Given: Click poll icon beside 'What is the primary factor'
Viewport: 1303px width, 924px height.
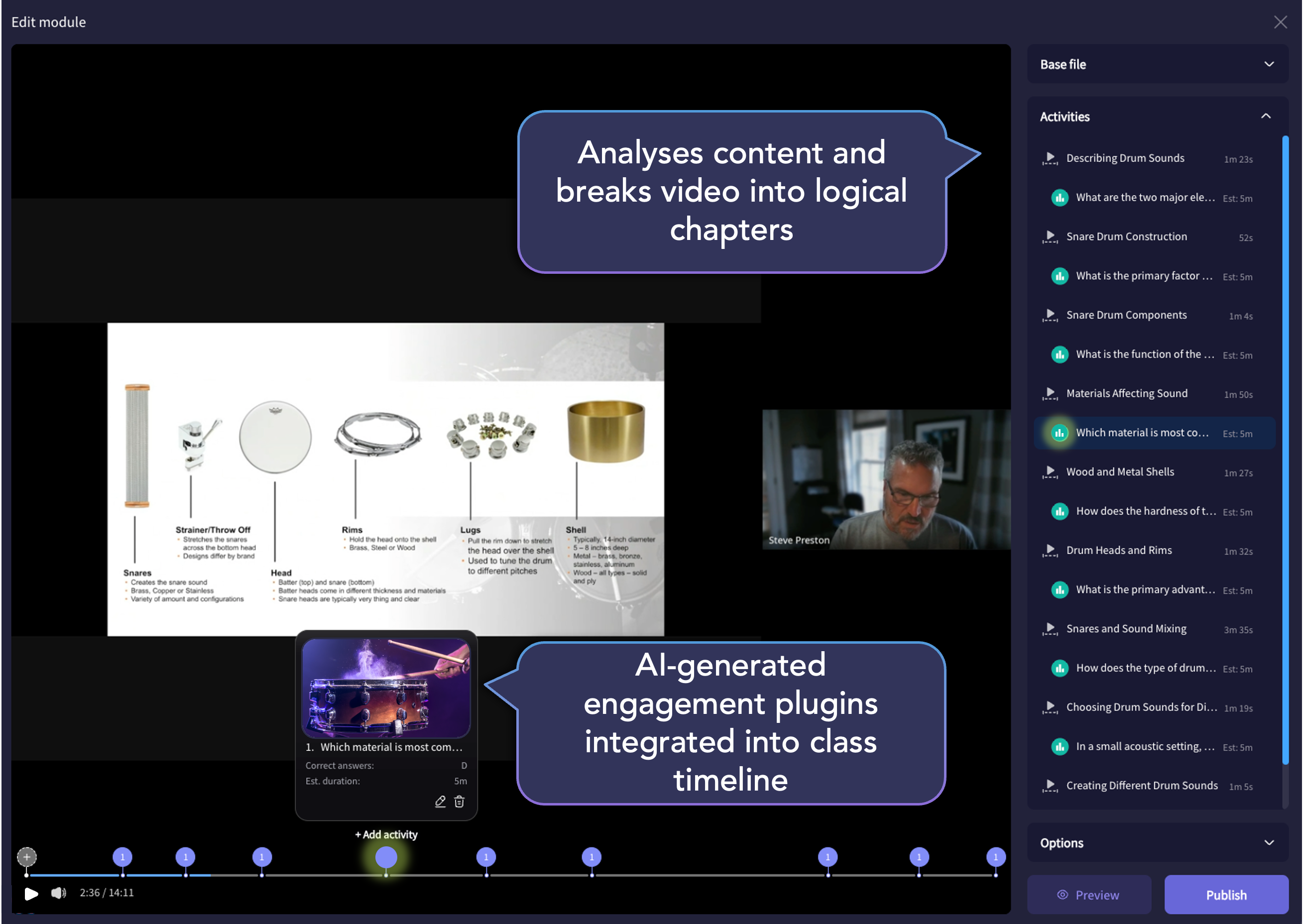Looking at the screenshot, I should [x=1060, y=276].
